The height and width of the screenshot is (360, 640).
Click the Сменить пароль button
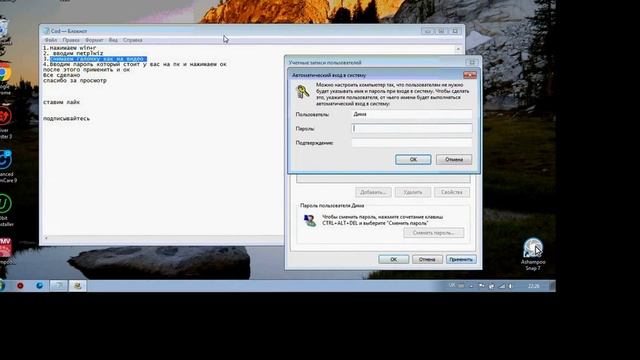coord(433,233)
